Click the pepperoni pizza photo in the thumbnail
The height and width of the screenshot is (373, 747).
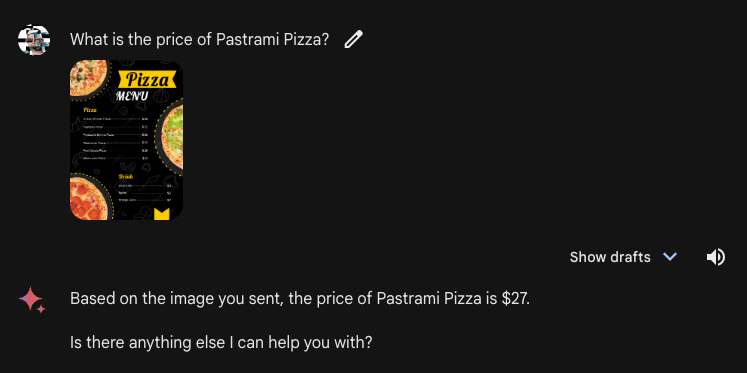tap(90, 198)
